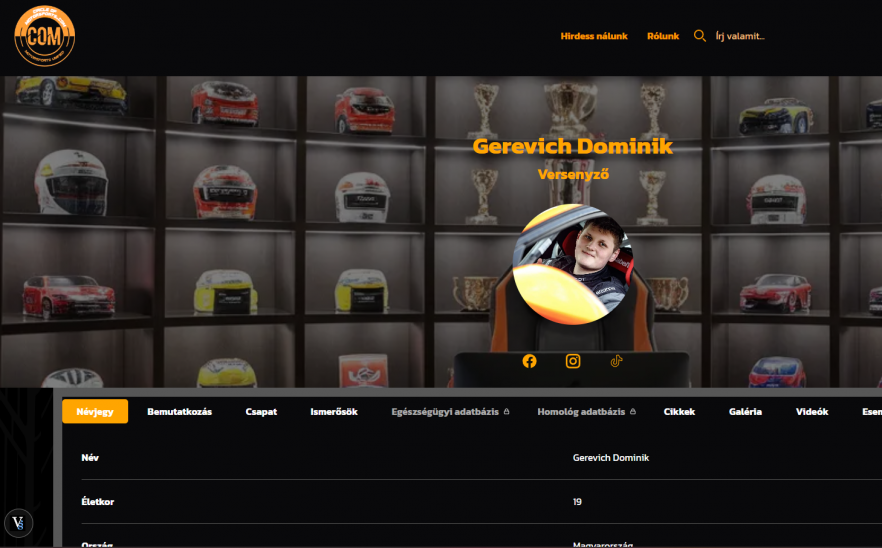The height and width of the screenshot is (548, 882).
Task: Open Gerevich Dominik's Facebook page icon
Action: pos(529,361)
